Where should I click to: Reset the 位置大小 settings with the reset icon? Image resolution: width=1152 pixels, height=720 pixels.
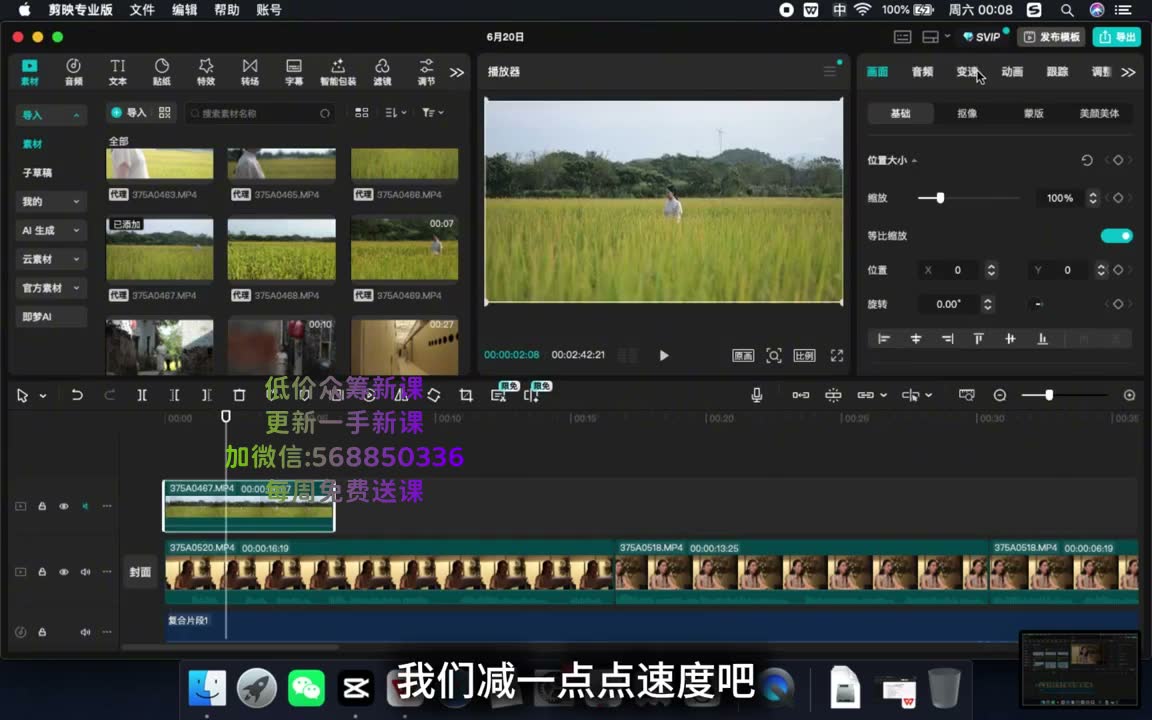(1087, 160)
